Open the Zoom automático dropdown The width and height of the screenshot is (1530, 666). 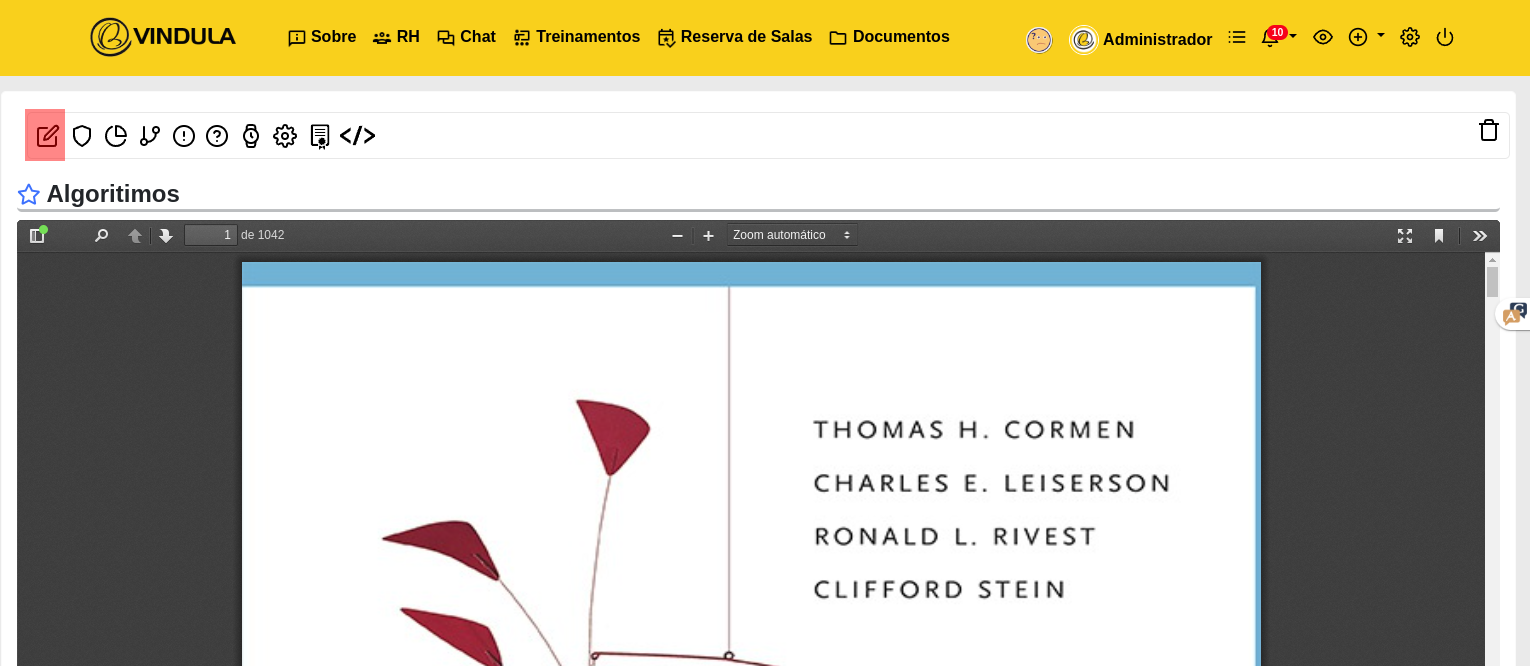(791, 235)
